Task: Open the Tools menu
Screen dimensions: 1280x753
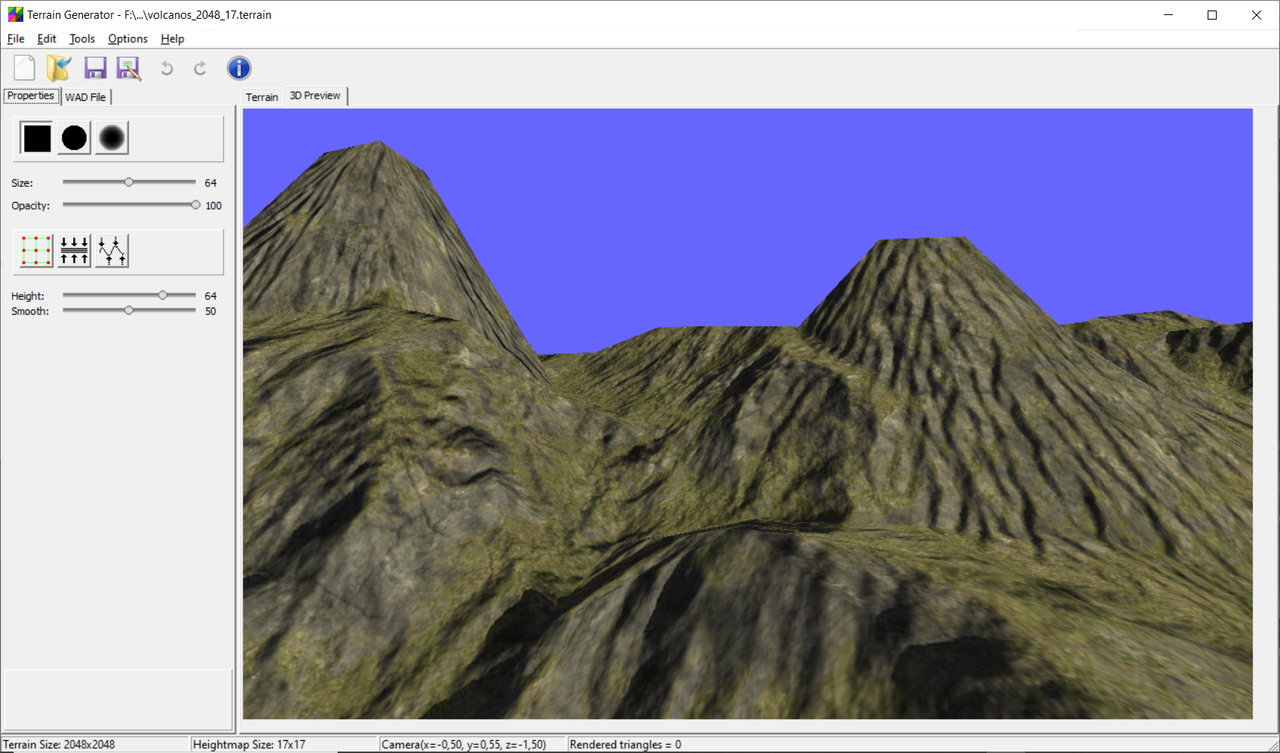Action: click(x=82, y=39)
